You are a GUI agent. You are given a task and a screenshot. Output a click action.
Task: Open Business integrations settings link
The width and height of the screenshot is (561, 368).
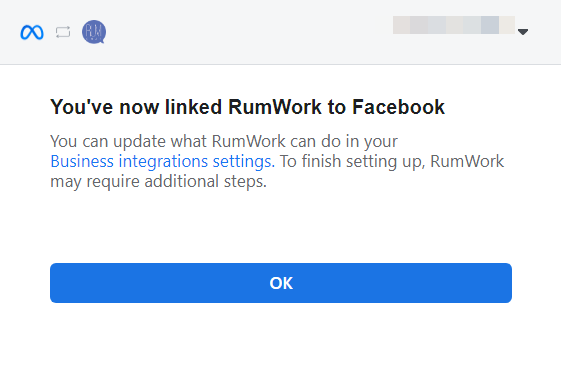[x=162, y=161]
